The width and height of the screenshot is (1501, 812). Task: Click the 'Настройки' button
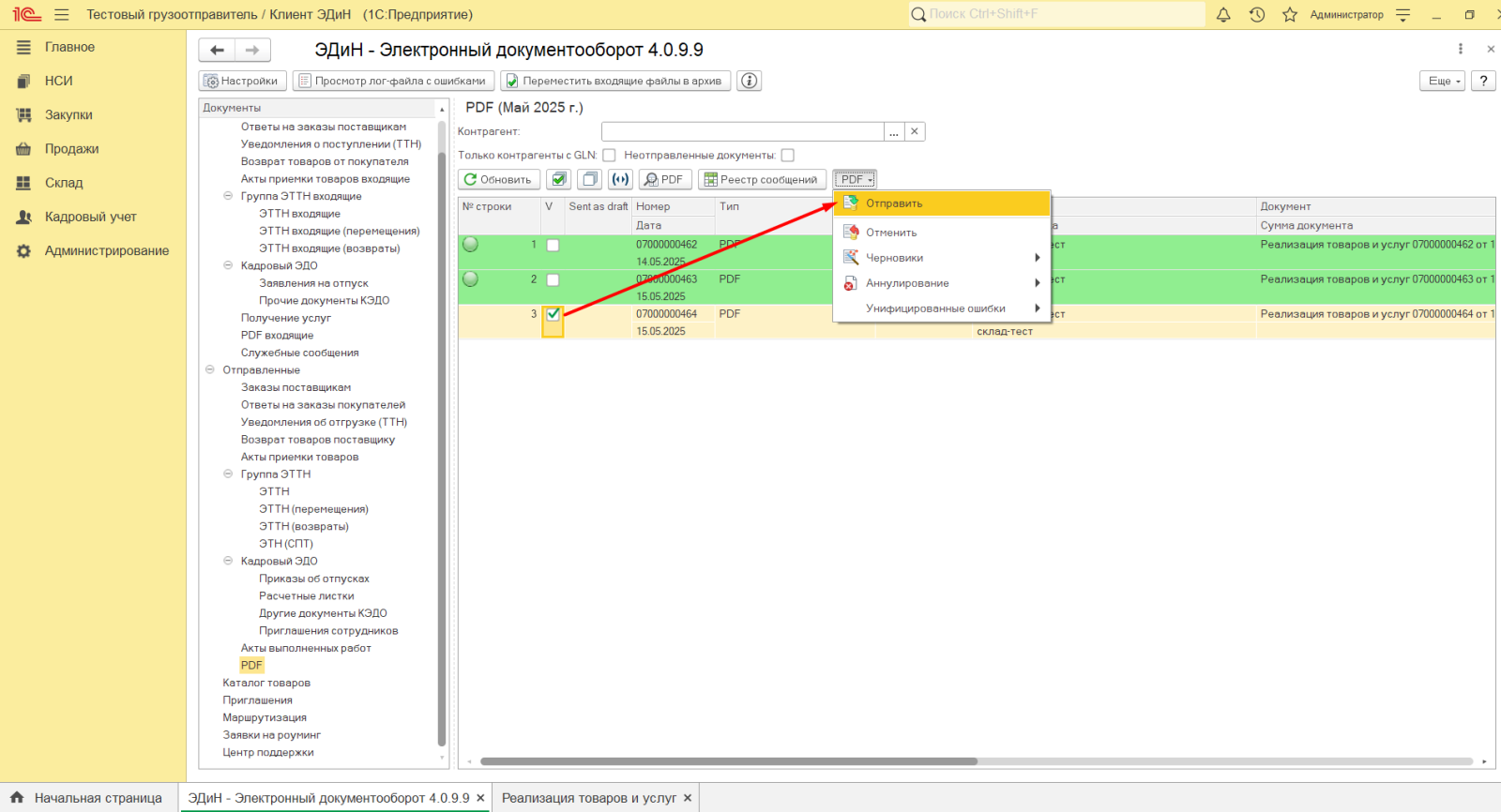coord(241,81)
